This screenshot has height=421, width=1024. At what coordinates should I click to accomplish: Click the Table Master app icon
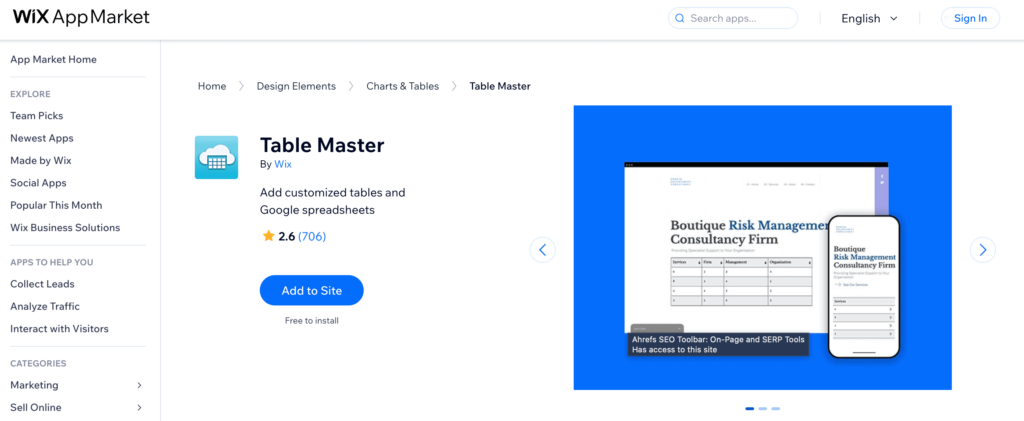click(x=216, y=157)
